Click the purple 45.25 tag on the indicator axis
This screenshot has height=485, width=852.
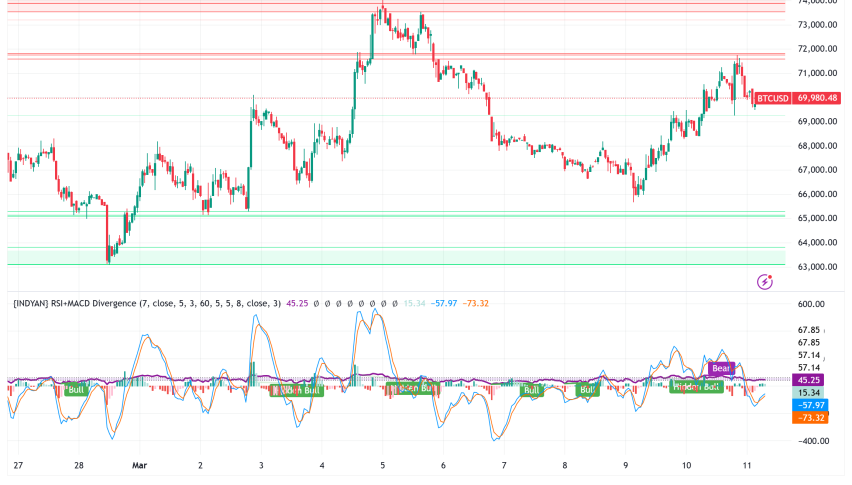(x=810, y=380)
